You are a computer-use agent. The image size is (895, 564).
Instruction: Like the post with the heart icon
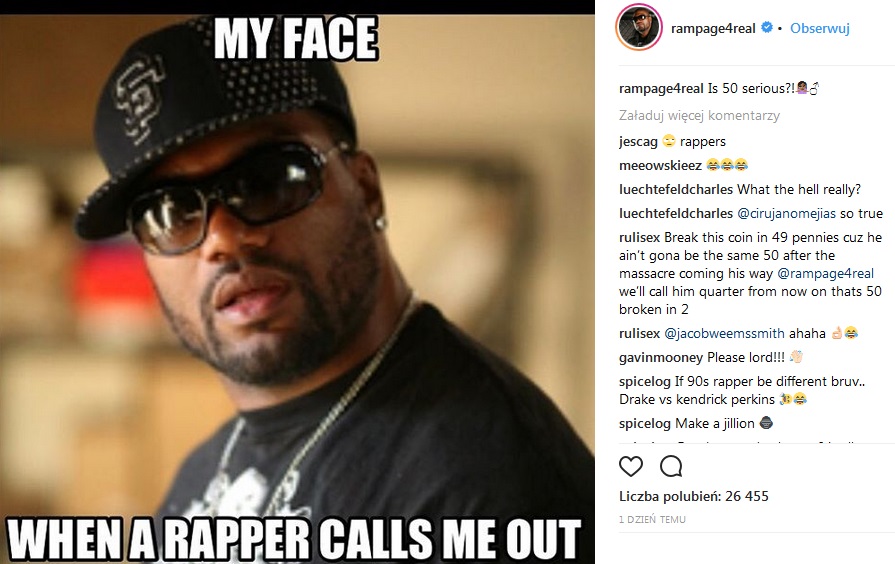pyautogui.click(x=631, y=466)
